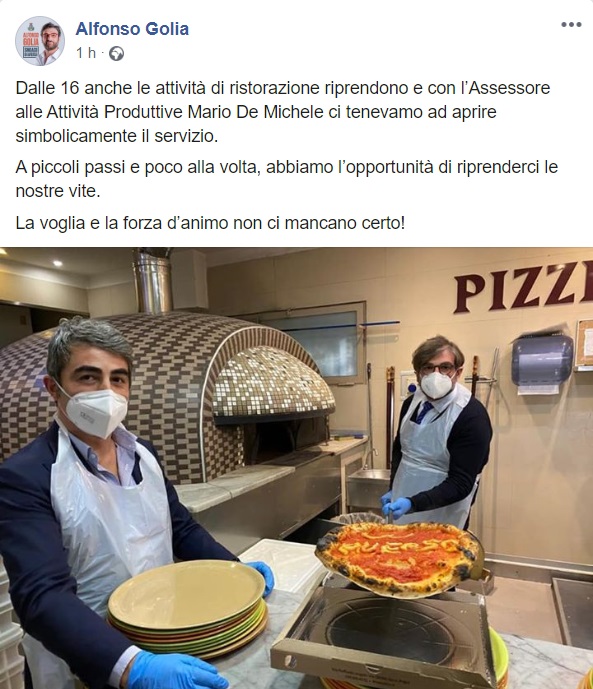Open the three-dot post options menu
Viewport: 593px width, 689px height.
pyautogui.click(x=571, y=25)
